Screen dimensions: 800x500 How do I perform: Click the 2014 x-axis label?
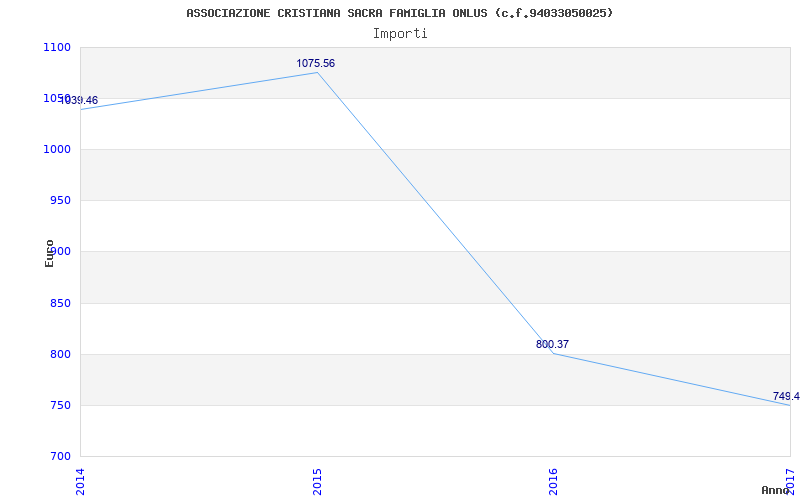pyautogui.click(x=80, y=482)
